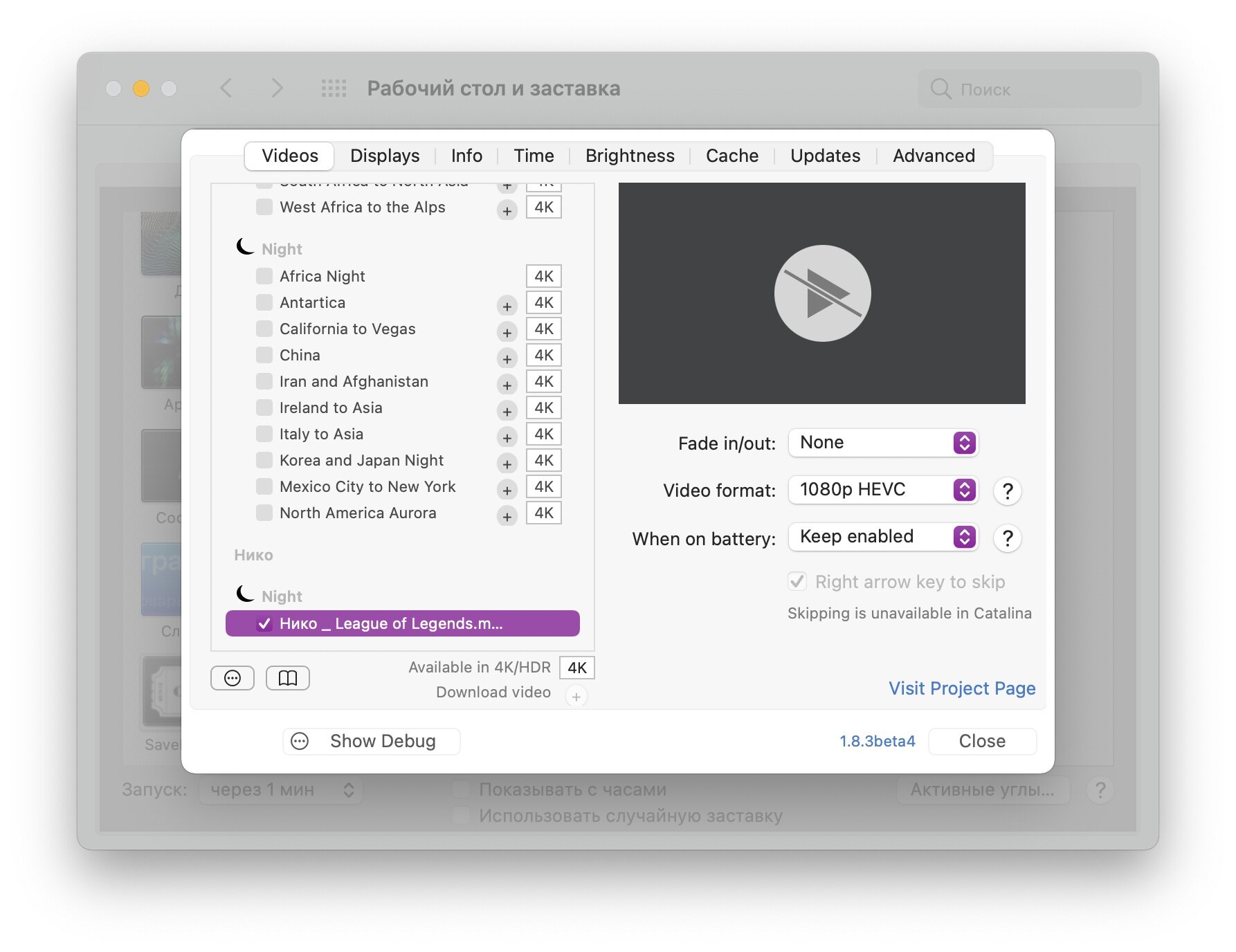This screenshot has height=952, width=1236.
Task: Enable the California to Vegas checkbox
Action: [264, 329]
